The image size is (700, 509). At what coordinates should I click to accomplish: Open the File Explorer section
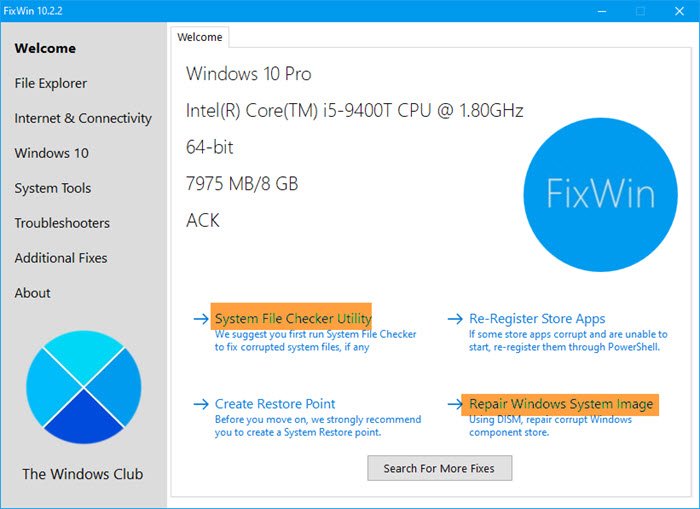[51, 83]
